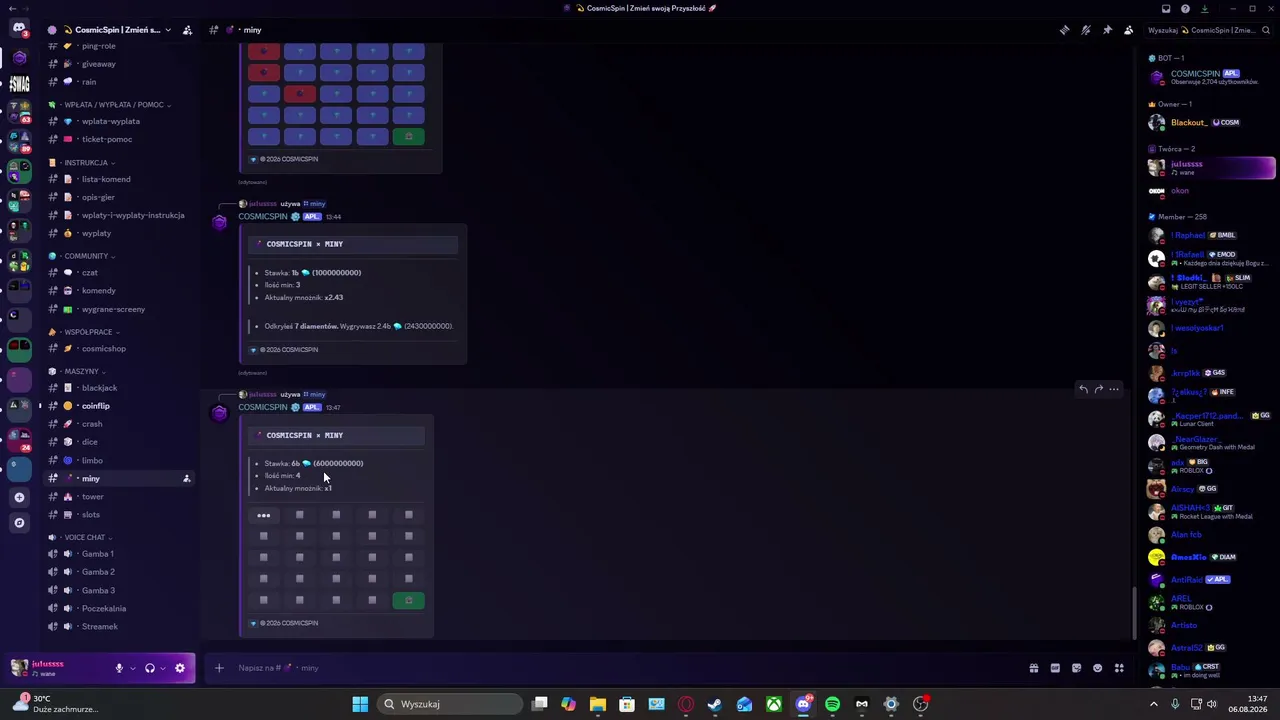Viewport: 1280px width, 720px height.
Task: Switch to the coinflip channel
Action: (120, 406)
